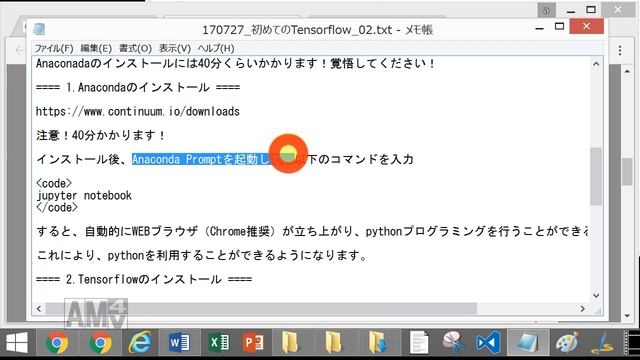Open Visual Studio Code from the taskbar
The height and width of the screenshot is (360, 640).
coord(488,343)
